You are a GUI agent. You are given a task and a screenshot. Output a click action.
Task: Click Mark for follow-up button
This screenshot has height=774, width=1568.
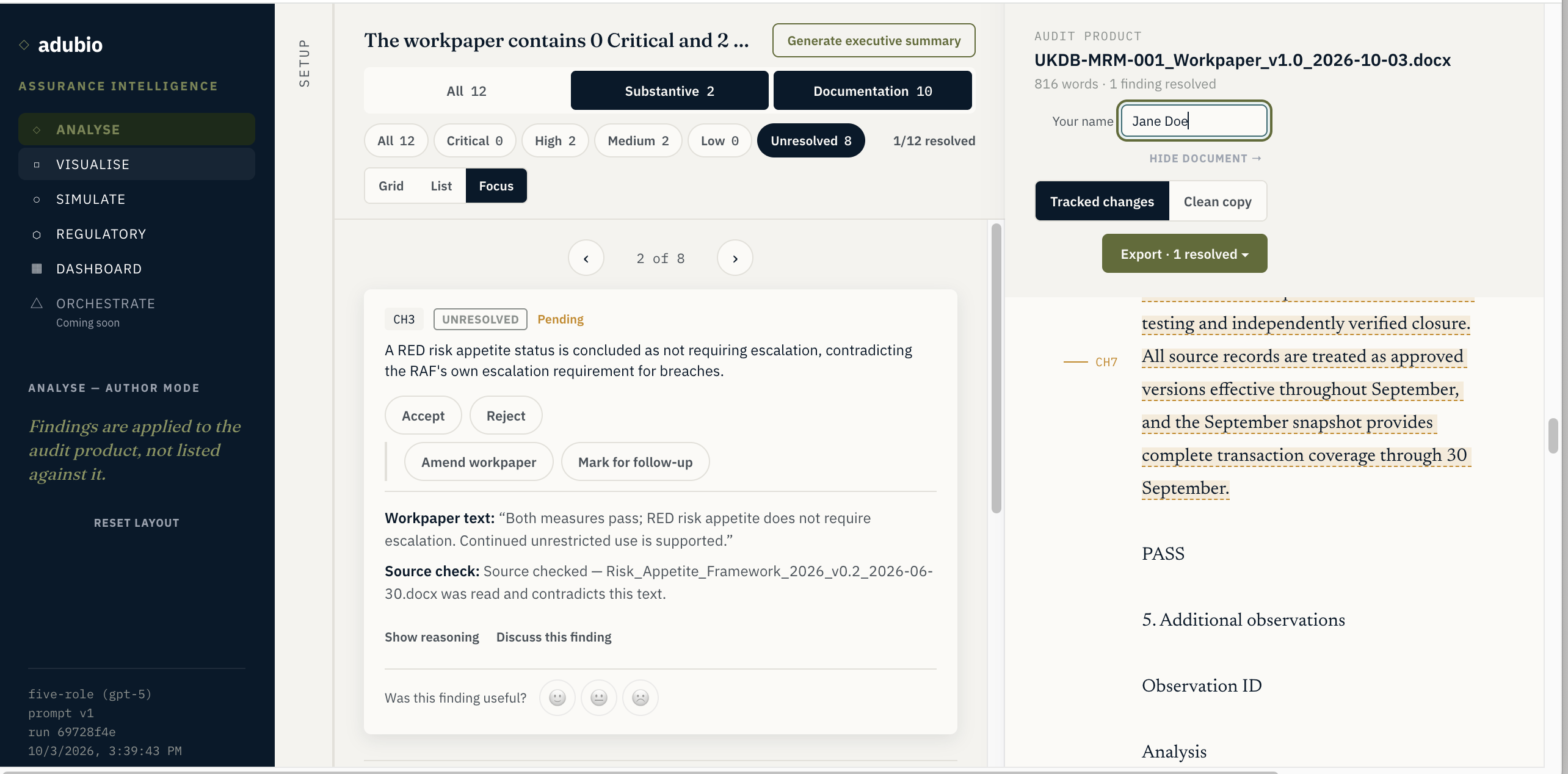635,462
